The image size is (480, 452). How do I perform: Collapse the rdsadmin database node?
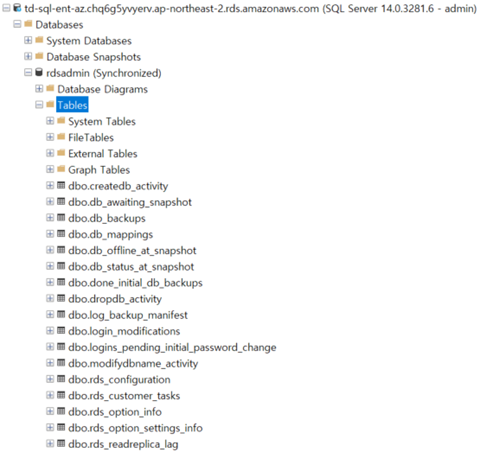coord(28,72)
